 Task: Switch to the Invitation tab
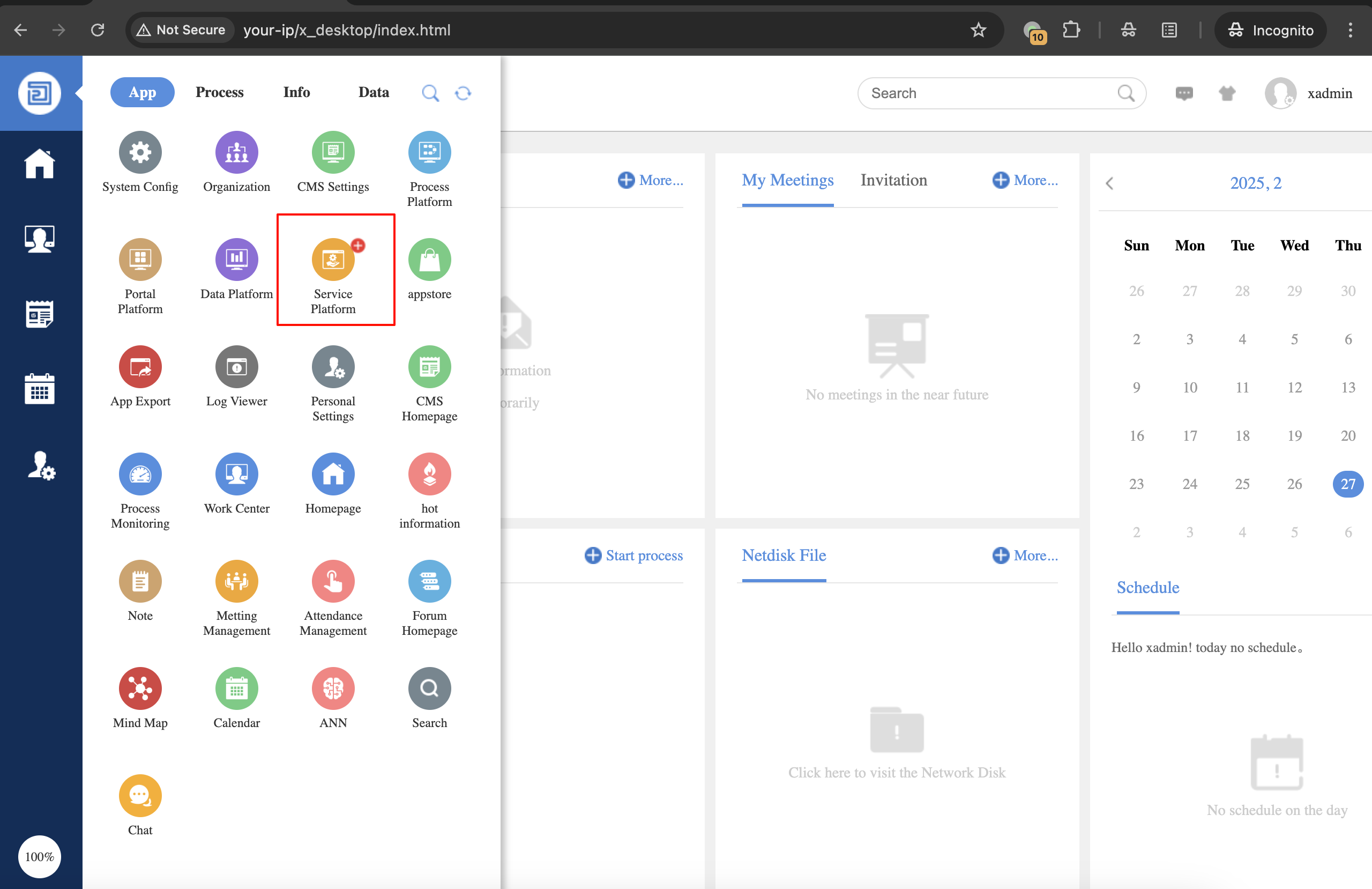click(893, 180)
